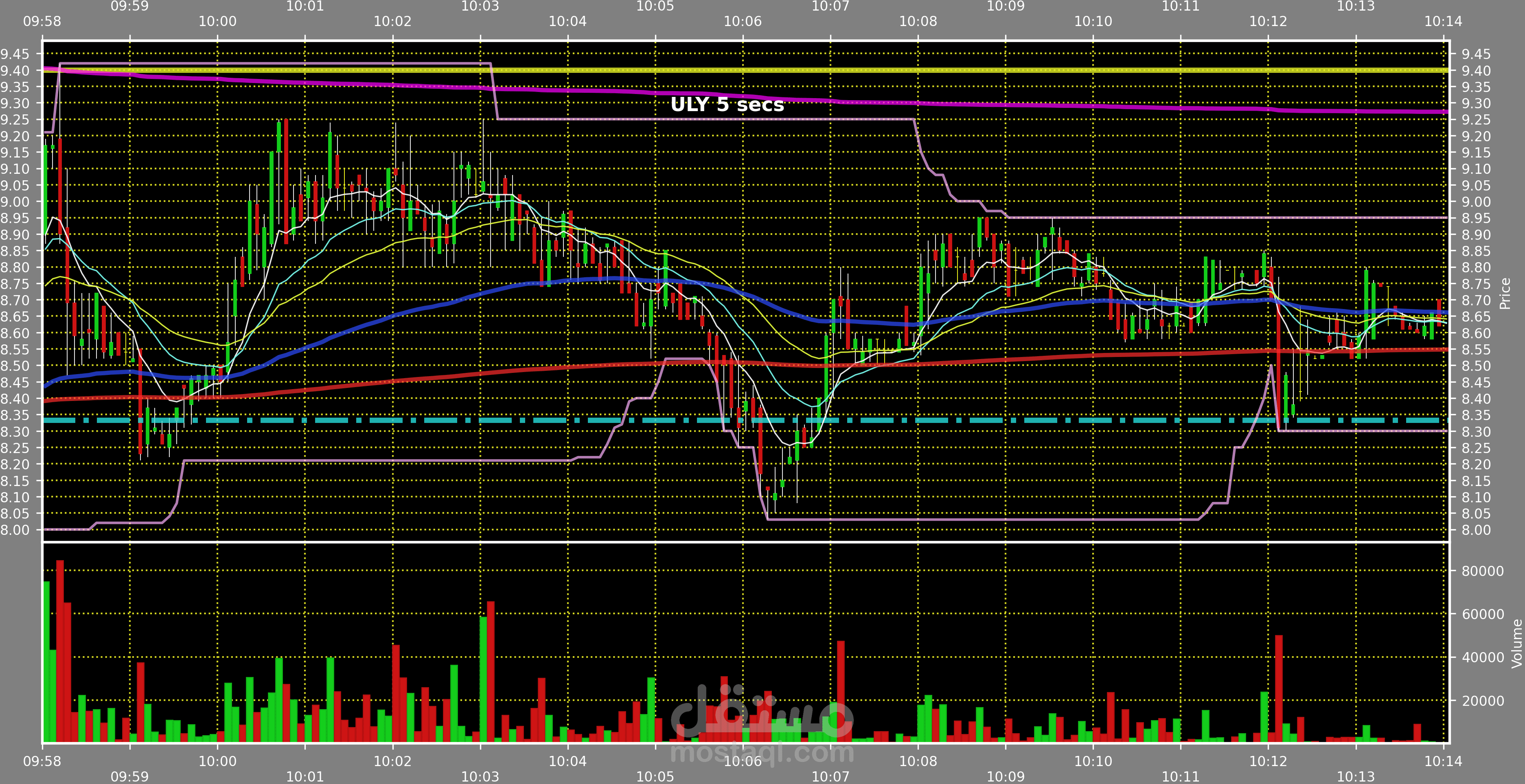Click the 10:00 label on the bottom time axis
This screenshot has width=1525, height=784.
click(x=217, y=761)
